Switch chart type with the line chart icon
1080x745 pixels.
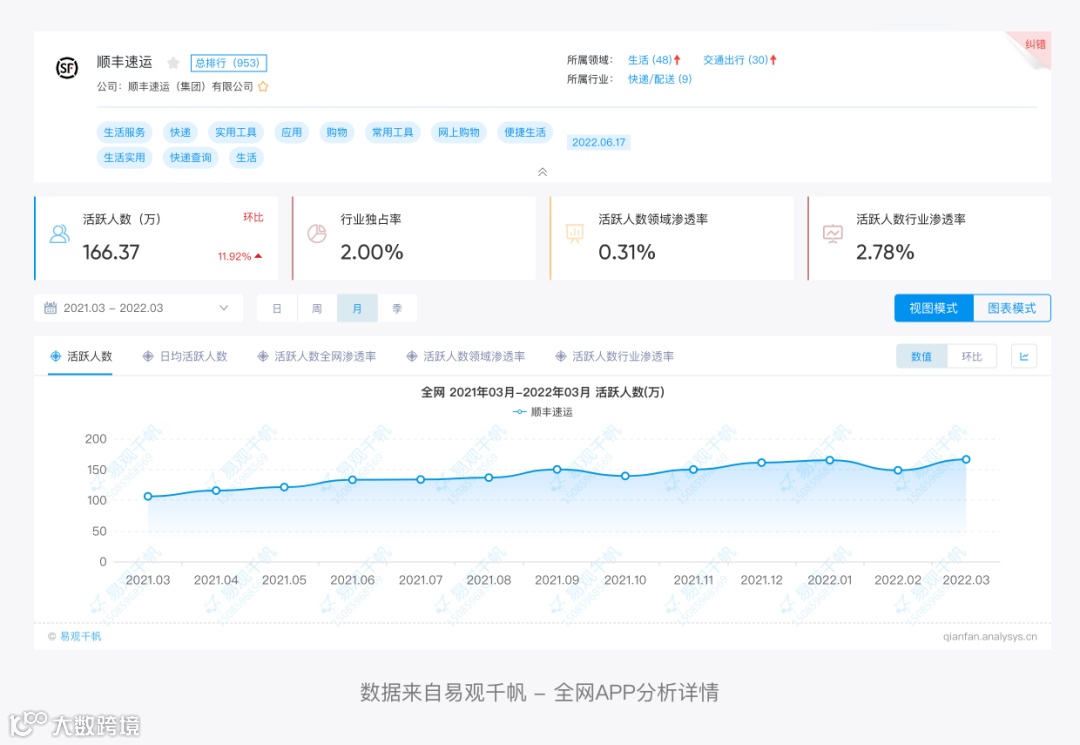[1024, 357]
